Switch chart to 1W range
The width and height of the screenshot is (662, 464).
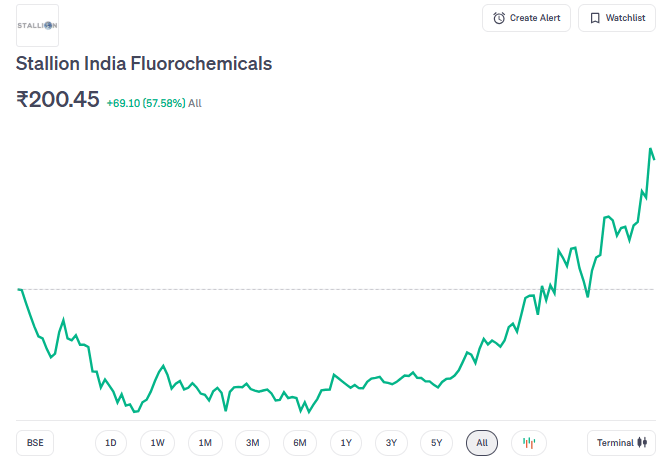pyautogui.click(x=157, y=443)
